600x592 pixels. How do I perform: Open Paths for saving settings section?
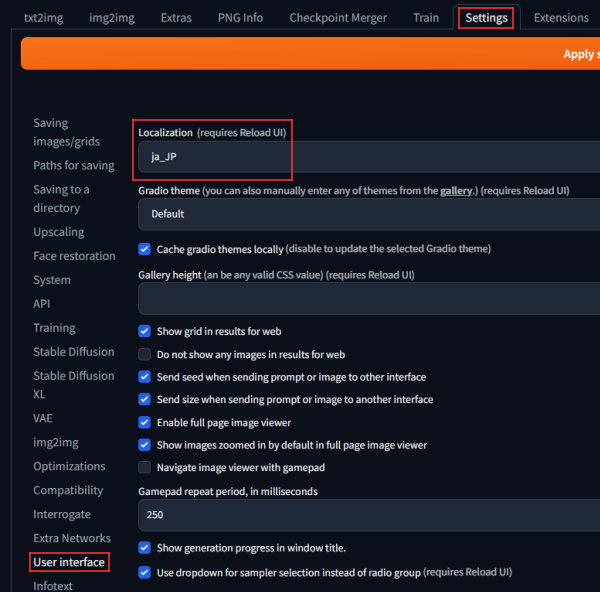tap(74, 165)
